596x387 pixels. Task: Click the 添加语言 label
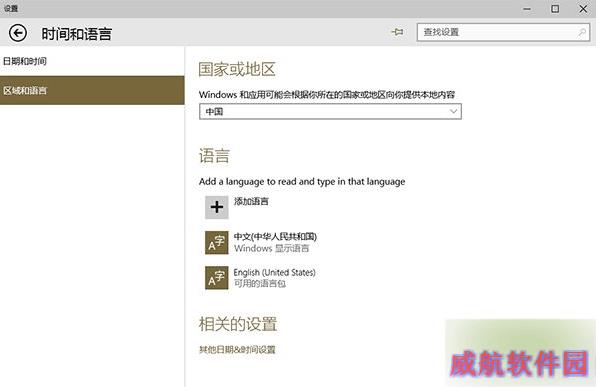[x=251, y=201]
